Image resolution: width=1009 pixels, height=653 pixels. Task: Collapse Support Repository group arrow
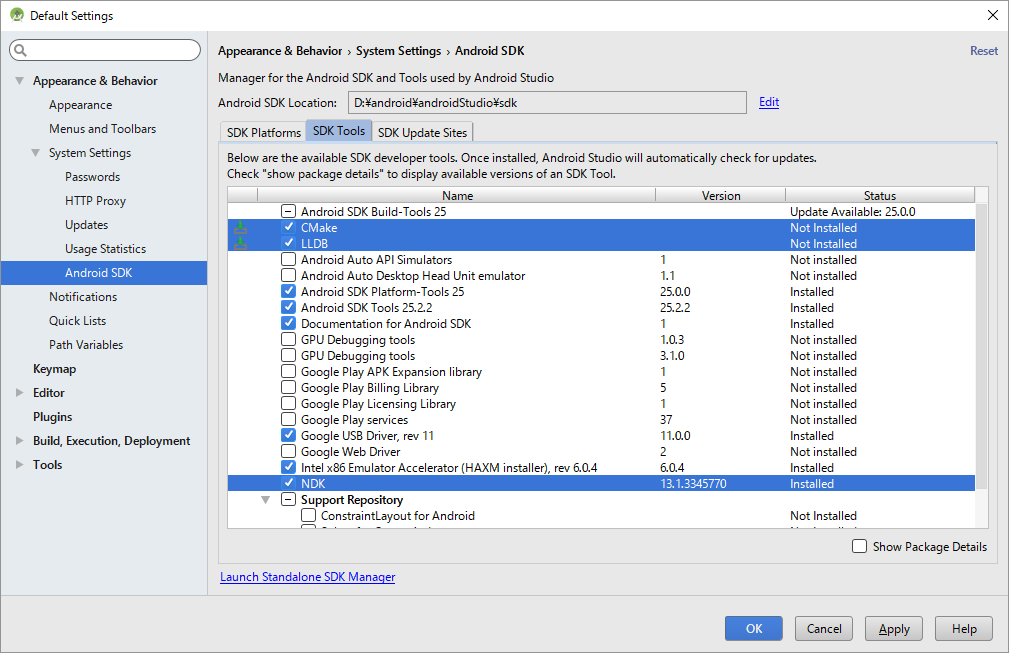265,500
